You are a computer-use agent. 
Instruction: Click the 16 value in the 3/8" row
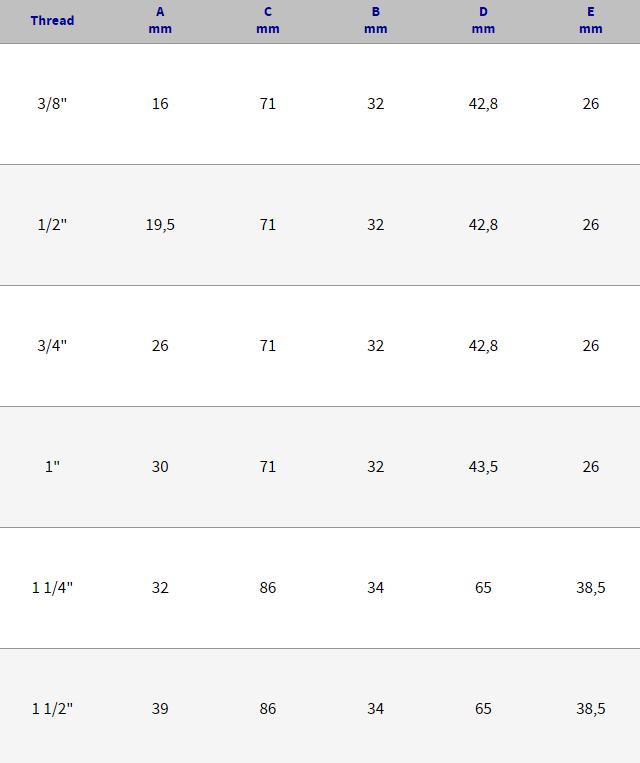(160, 104)
